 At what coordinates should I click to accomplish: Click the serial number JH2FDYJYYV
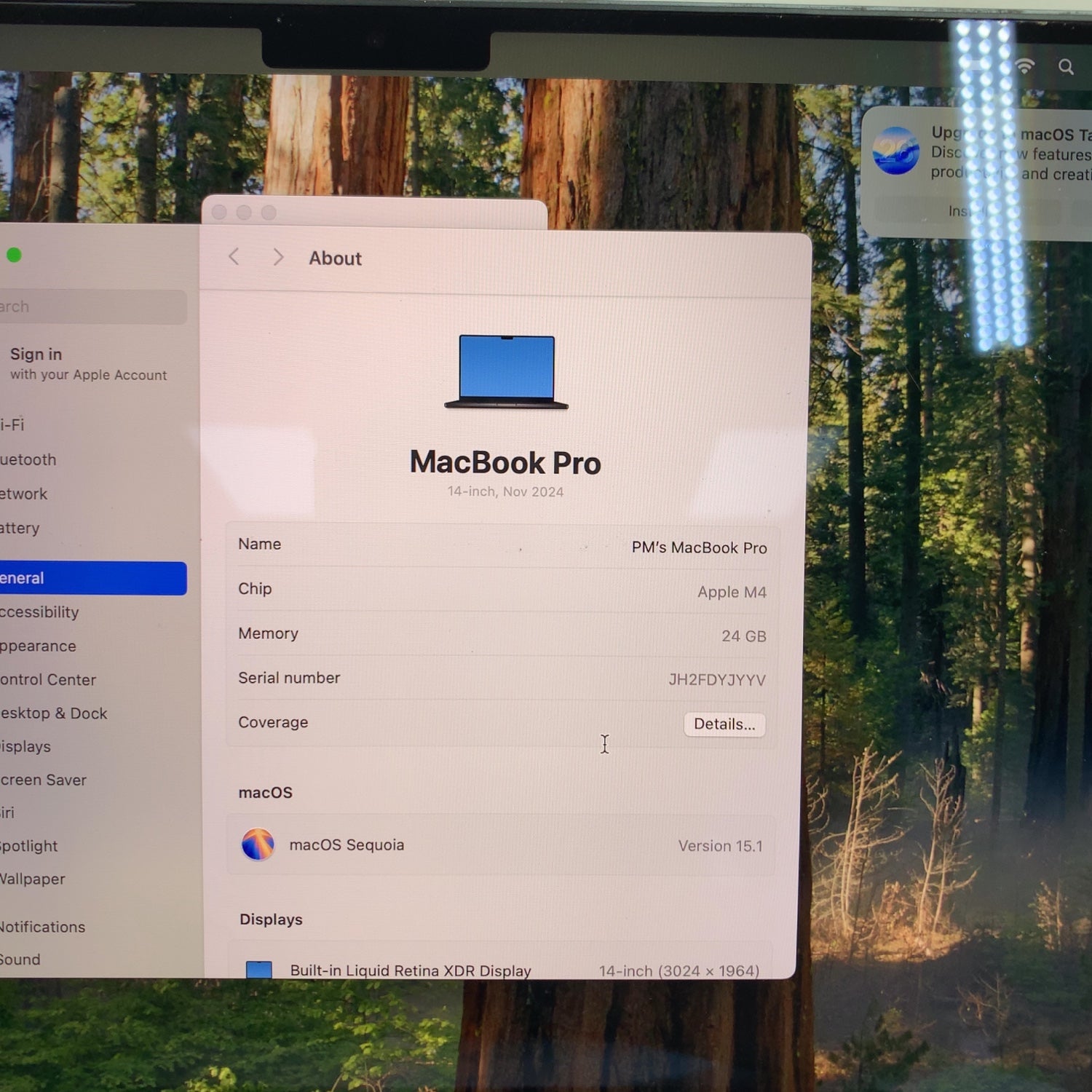(717, 680)
